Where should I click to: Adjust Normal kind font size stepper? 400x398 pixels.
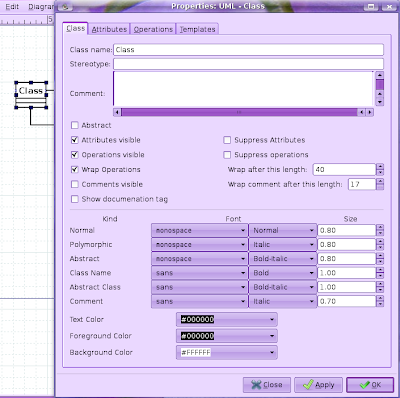[380, 230]
